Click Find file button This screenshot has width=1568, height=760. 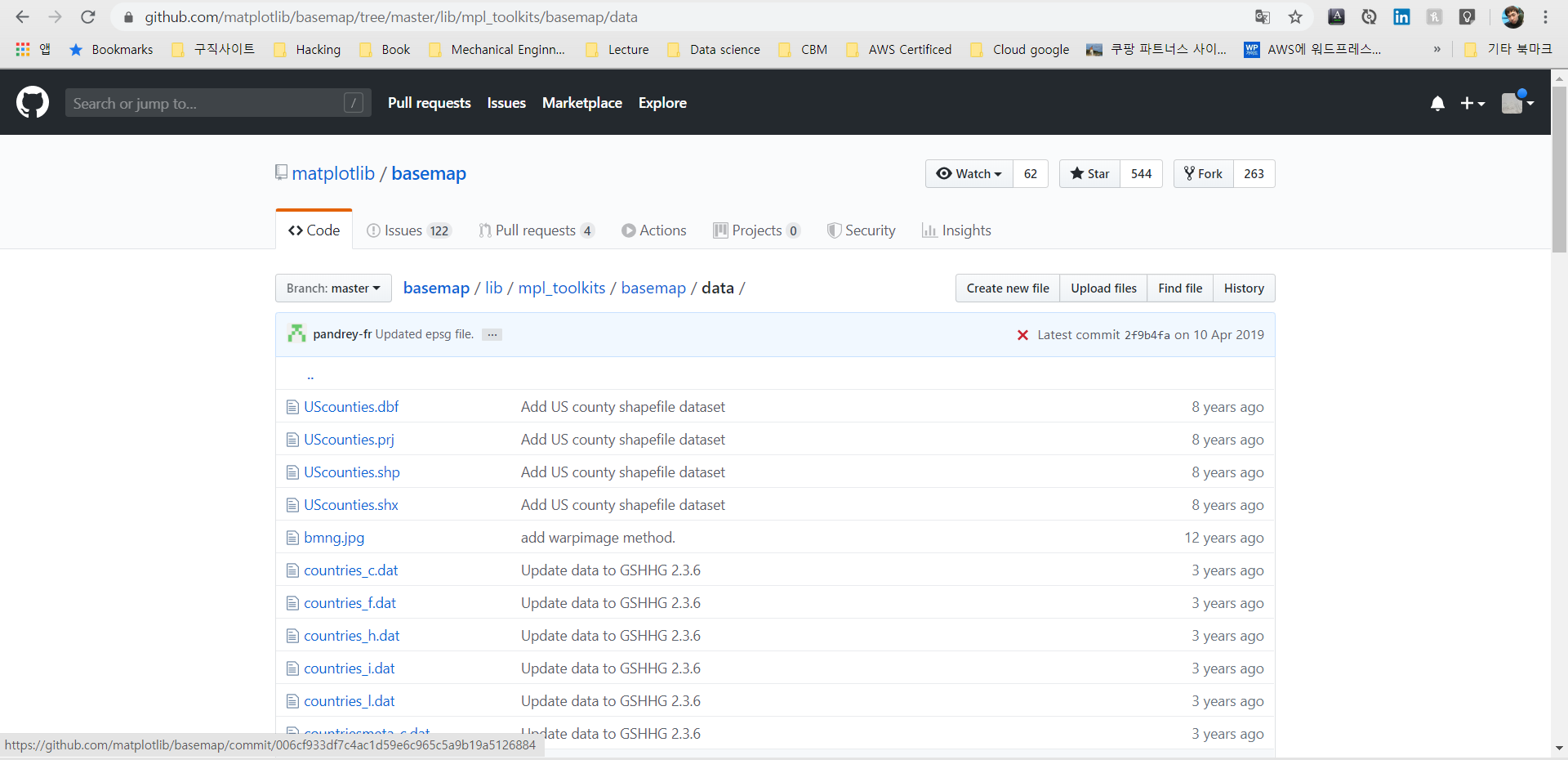tap(1180, 288)
